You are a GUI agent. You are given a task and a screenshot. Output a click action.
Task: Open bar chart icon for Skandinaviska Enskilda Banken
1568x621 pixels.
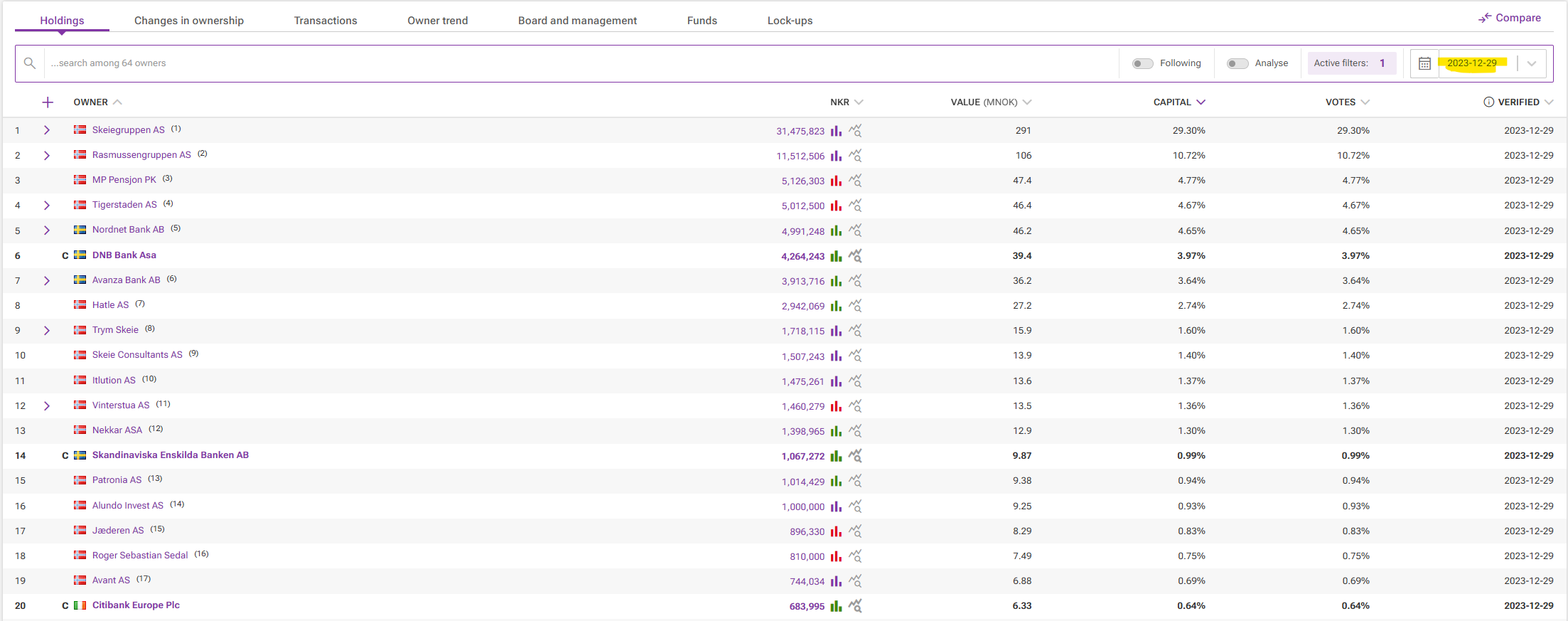coord(836,456)
